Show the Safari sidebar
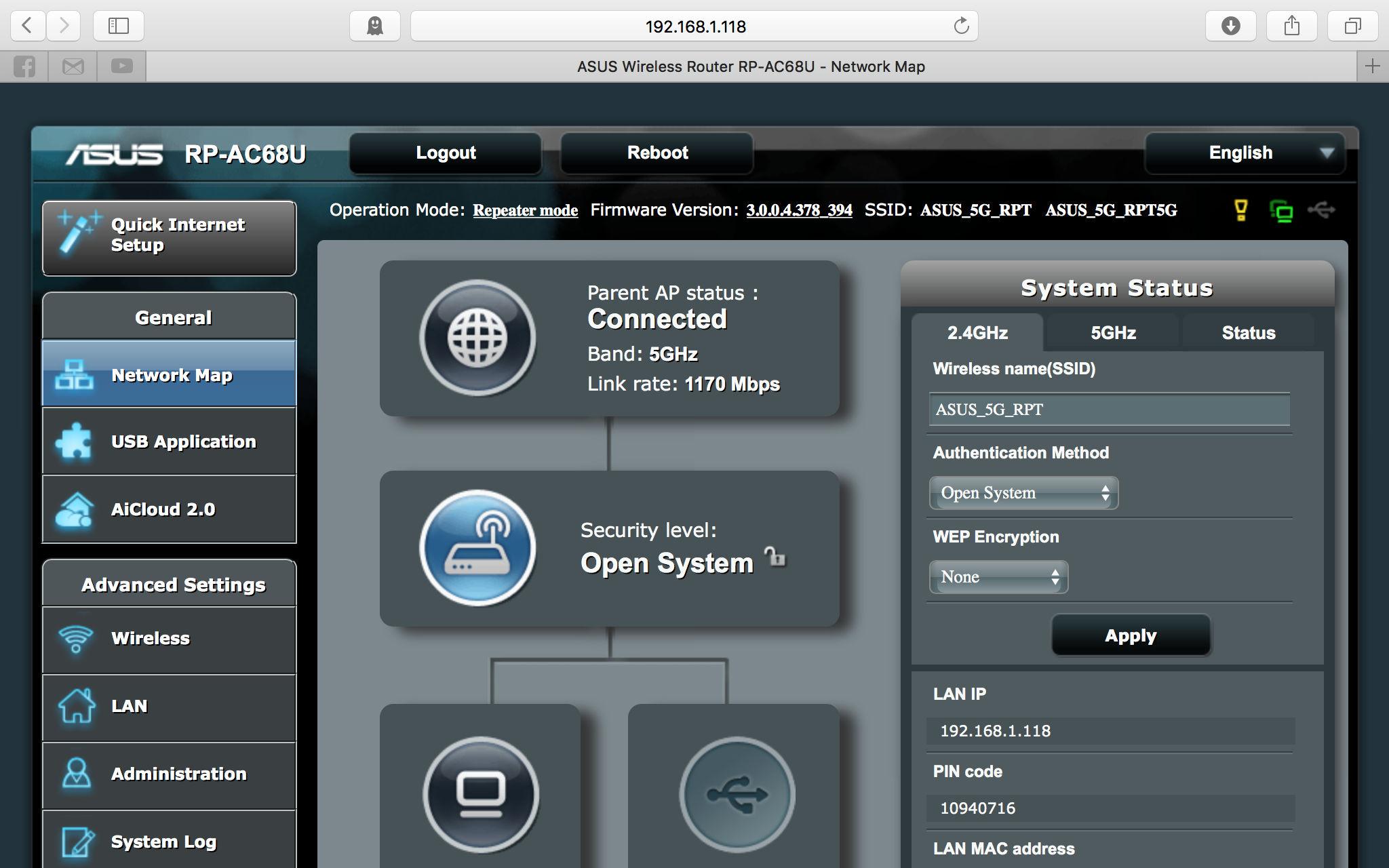Viewport: 1389px width, 868px height. click(119, 26)
